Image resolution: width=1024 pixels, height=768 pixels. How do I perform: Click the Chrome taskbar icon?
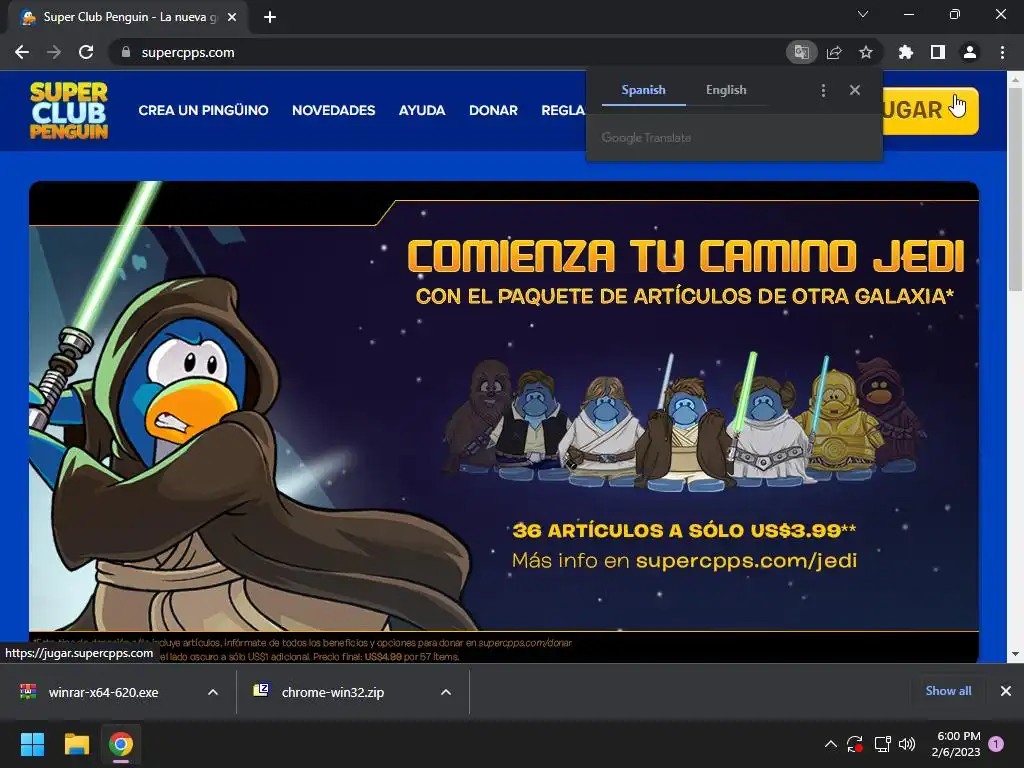[x=121, y=744]
